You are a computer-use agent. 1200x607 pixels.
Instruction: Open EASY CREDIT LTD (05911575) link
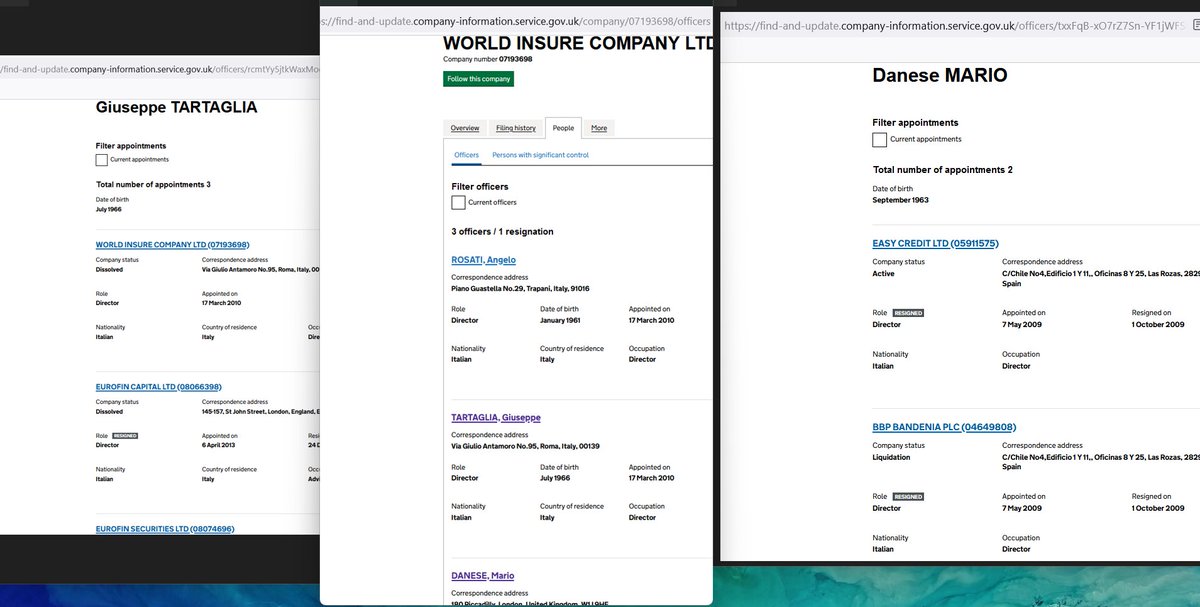pyautogui.click(x=936, y=243)
